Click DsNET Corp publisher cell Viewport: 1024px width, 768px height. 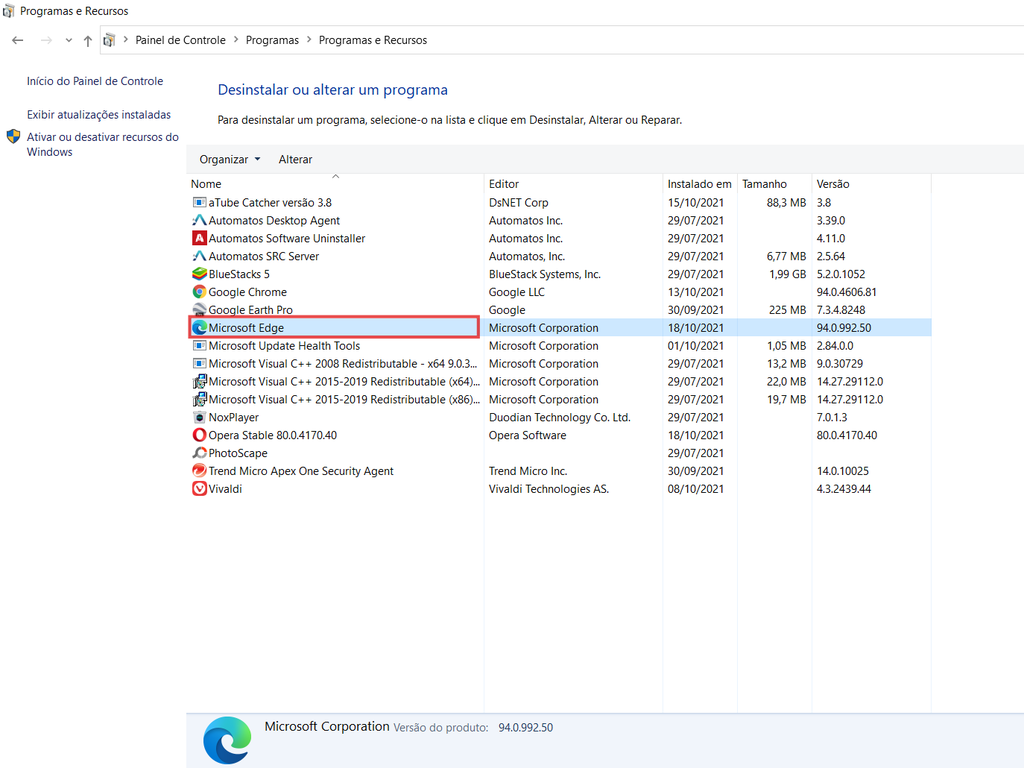coord(519,202)
